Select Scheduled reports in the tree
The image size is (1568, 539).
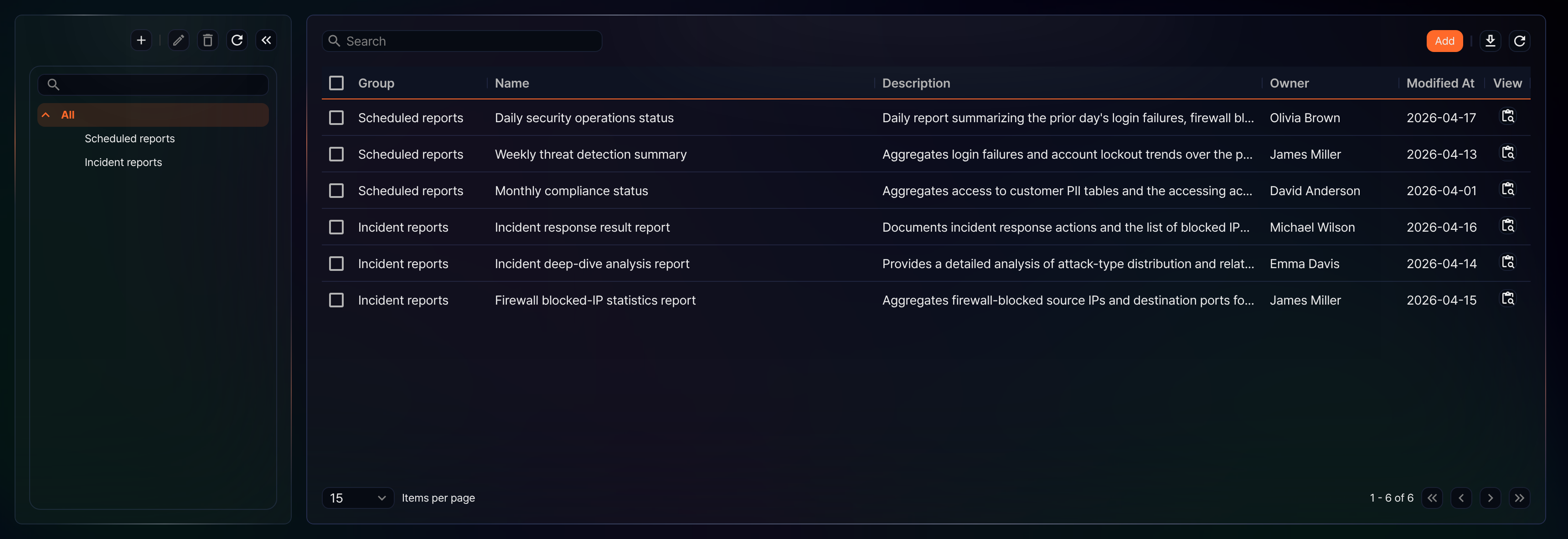pyautogui.click(x=129, y=138)
